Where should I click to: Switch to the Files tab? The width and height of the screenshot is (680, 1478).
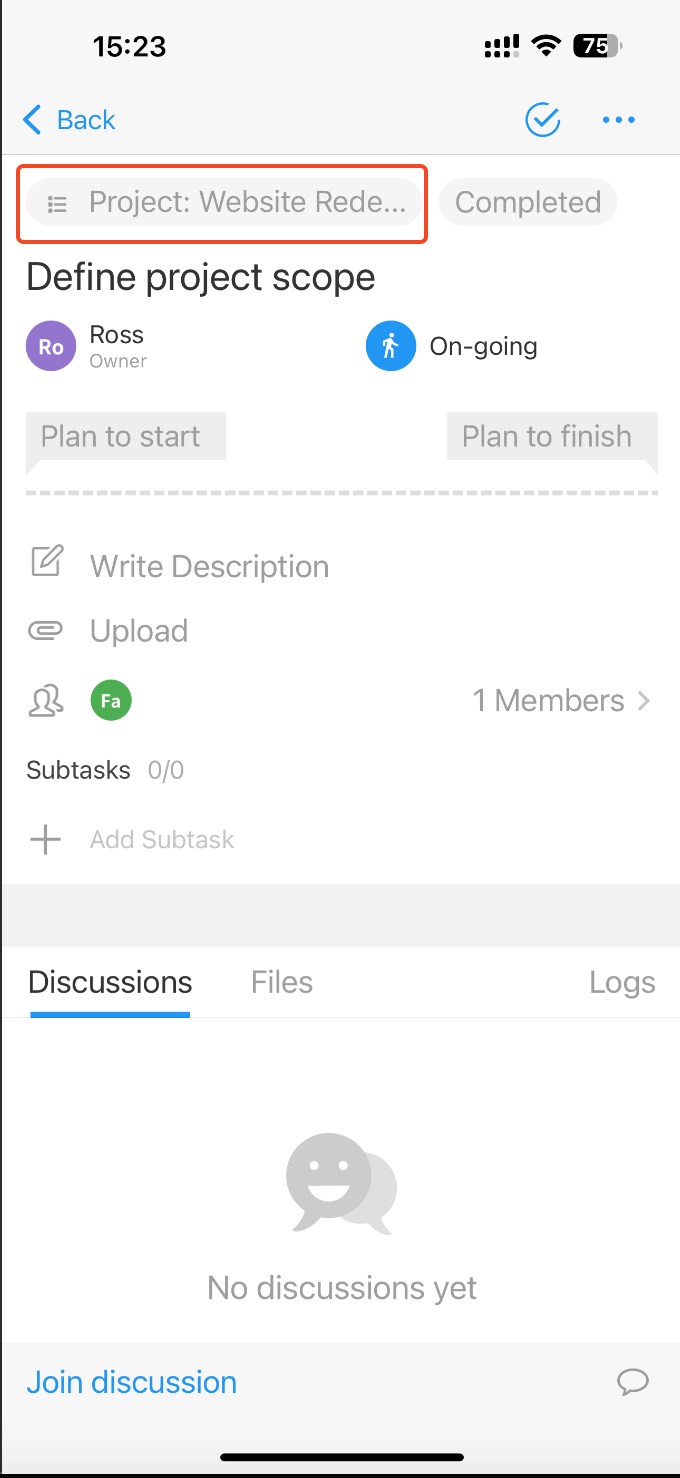pyautogui.click(x=282, y=982)
